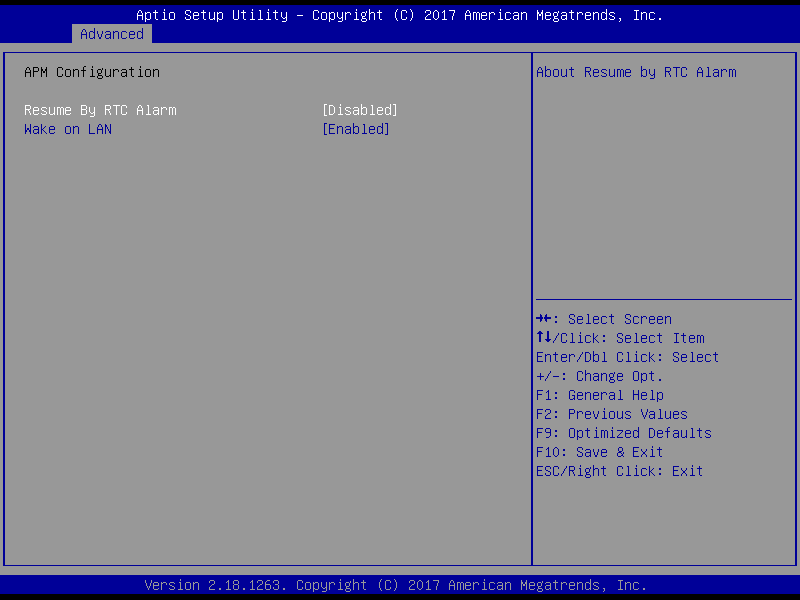Change the Enabled value for Wake on LAN
Screen dimensions: 800x600
click(x=355, y=129)
